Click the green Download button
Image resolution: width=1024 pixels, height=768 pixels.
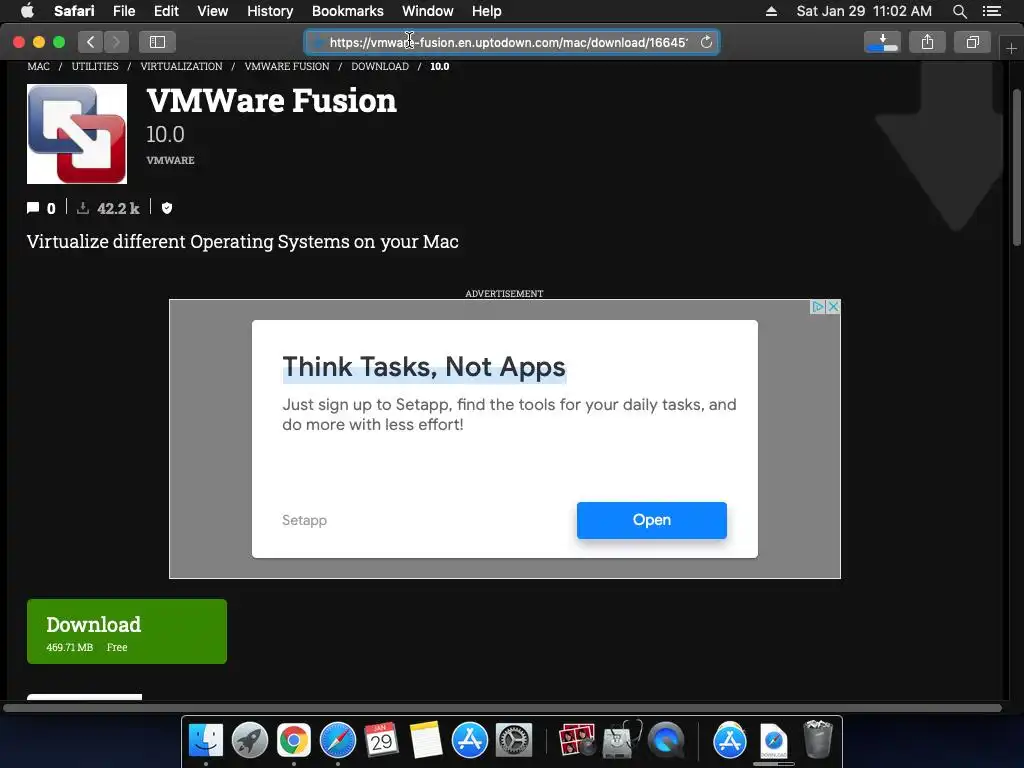coord(127,632)
